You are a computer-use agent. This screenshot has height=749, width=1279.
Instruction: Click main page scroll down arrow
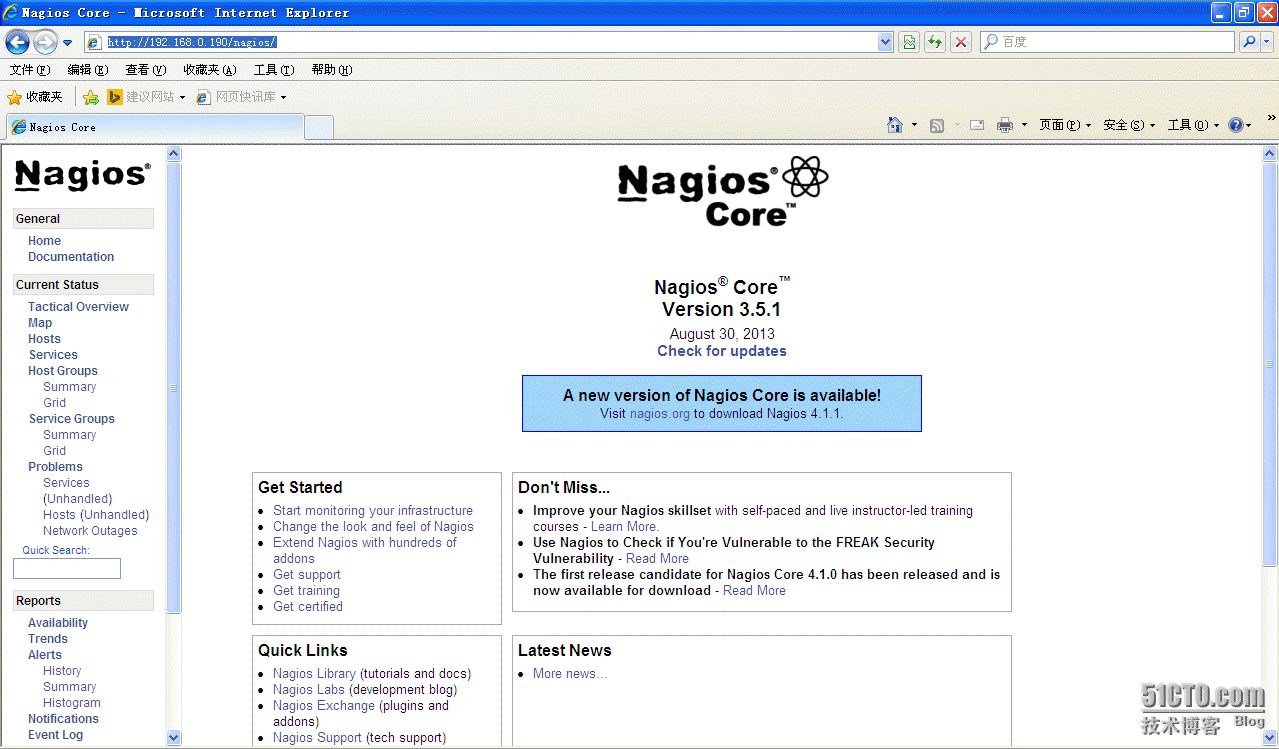point(1270,738)
